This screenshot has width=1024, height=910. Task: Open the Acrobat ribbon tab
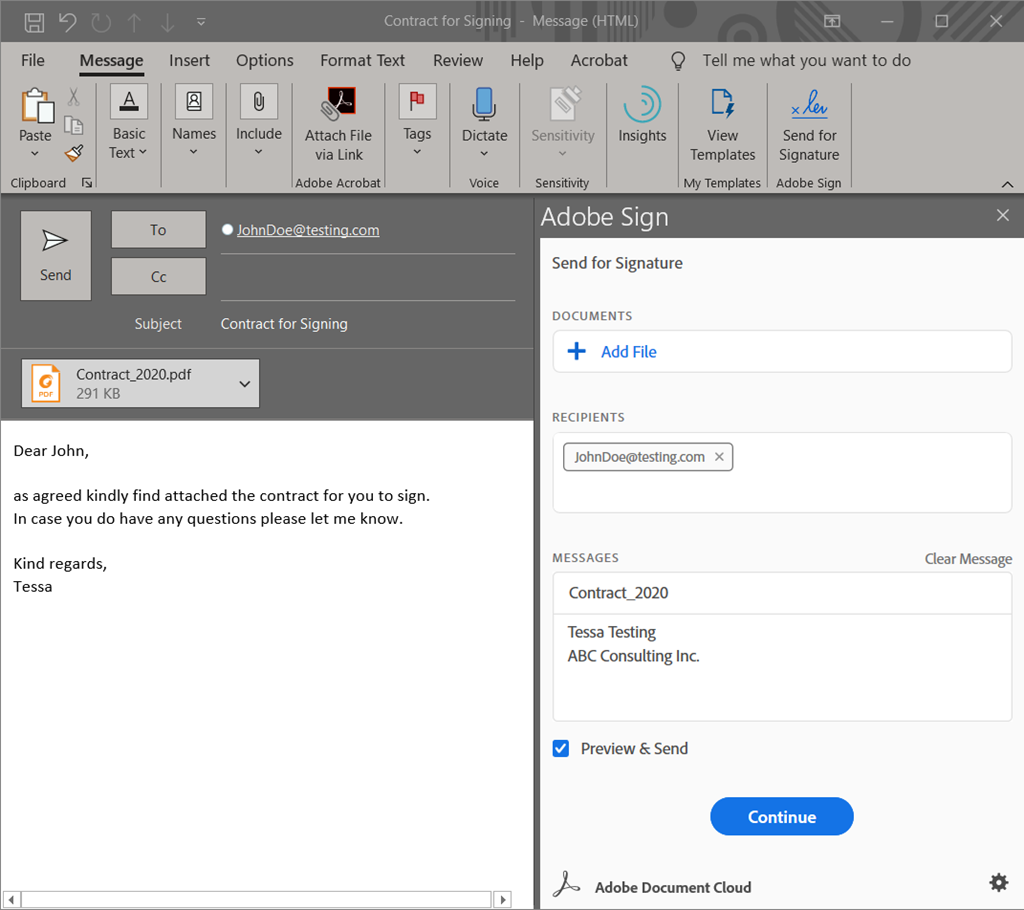click(x=599, y=60)
